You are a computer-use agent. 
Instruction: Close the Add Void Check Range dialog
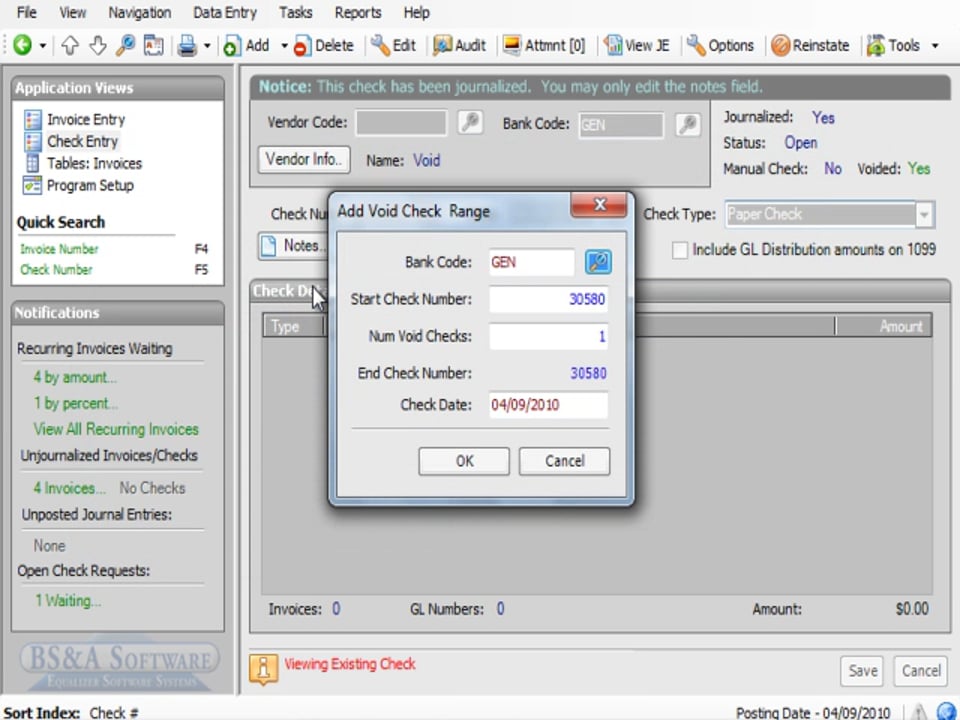tap(599, 205)
